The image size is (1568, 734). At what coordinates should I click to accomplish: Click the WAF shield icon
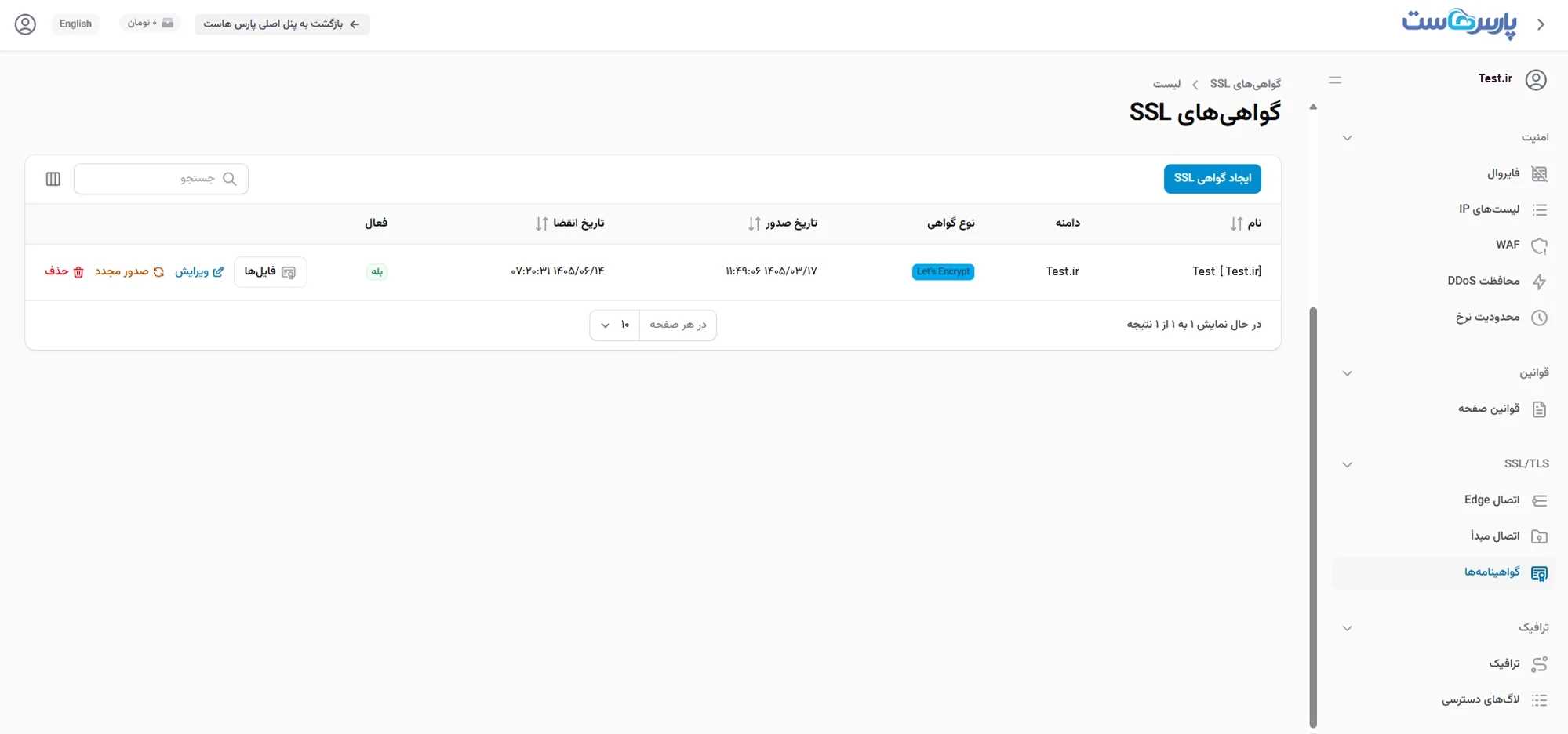(1539, 245)
